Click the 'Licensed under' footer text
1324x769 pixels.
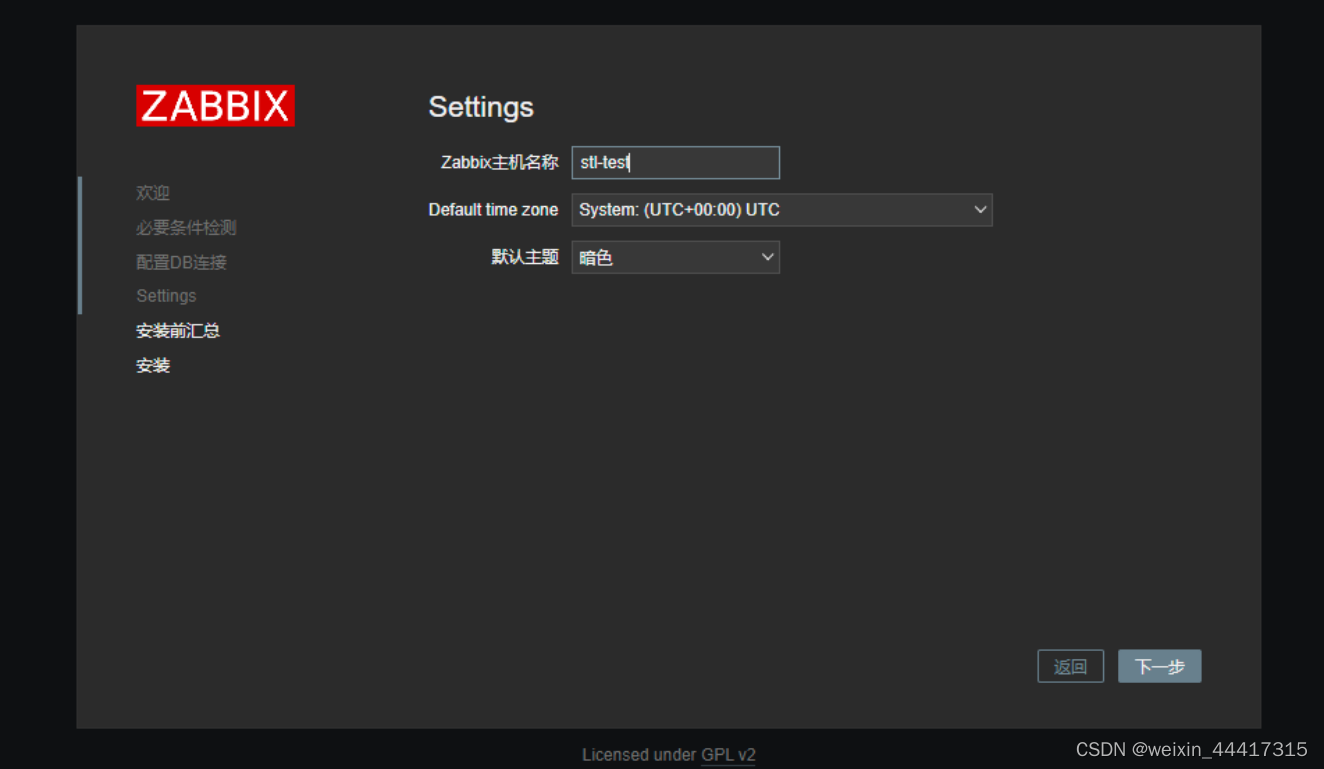click(x=640, y=754)
